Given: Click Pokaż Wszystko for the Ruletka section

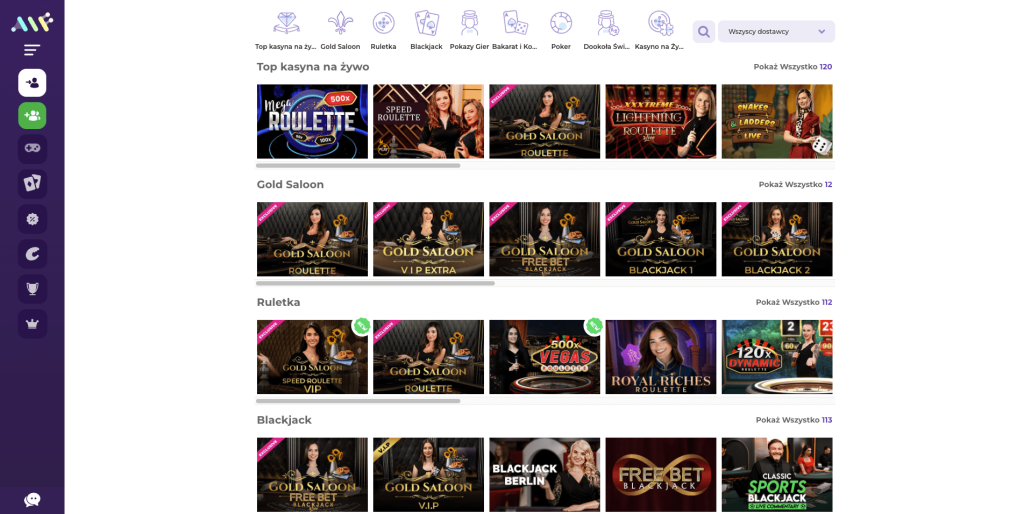Looking at the screenshot, I should 793,302.
